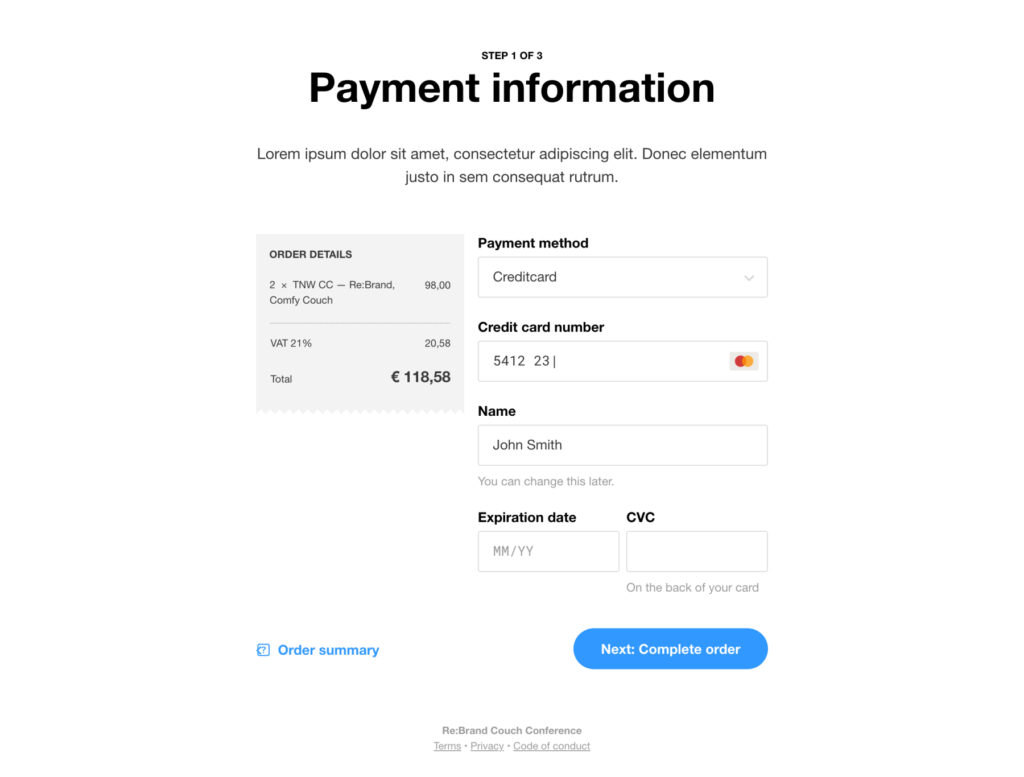Open the Privacy footer link

tap(487, 746)
